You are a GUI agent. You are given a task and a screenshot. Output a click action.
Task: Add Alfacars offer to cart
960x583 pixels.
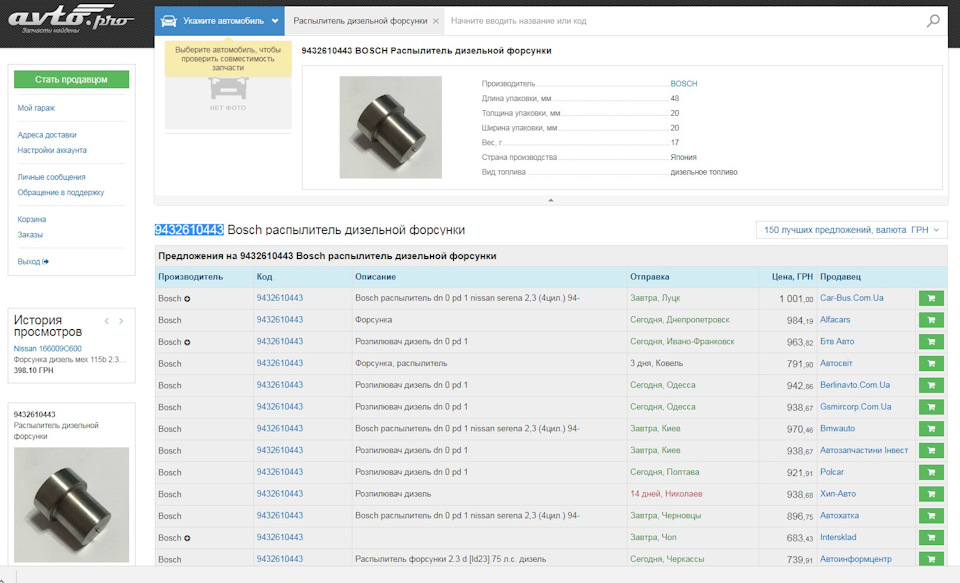[931, 320]
